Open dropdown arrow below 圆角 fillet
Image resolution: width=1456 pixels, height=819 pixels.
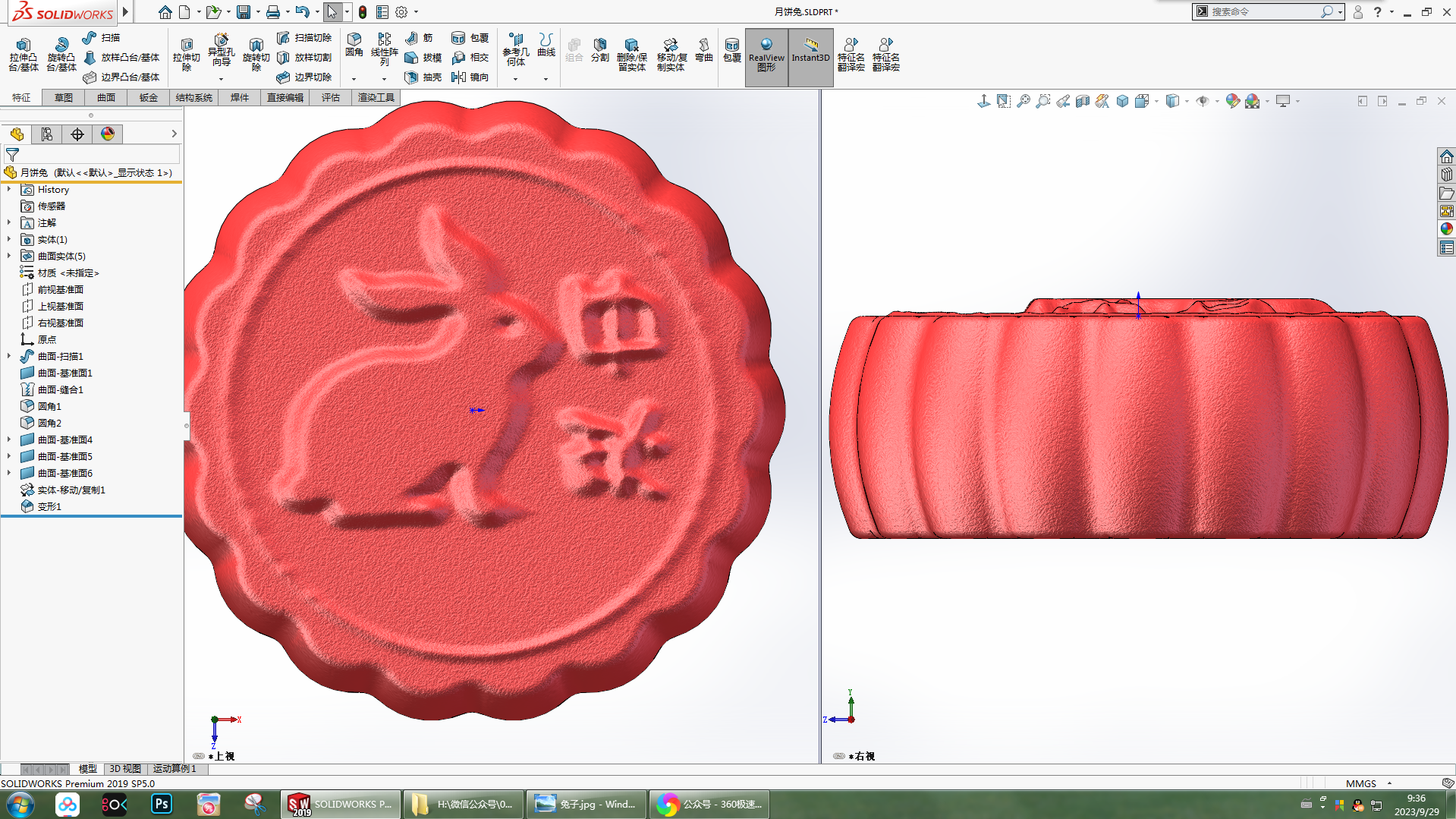(354, 79)
